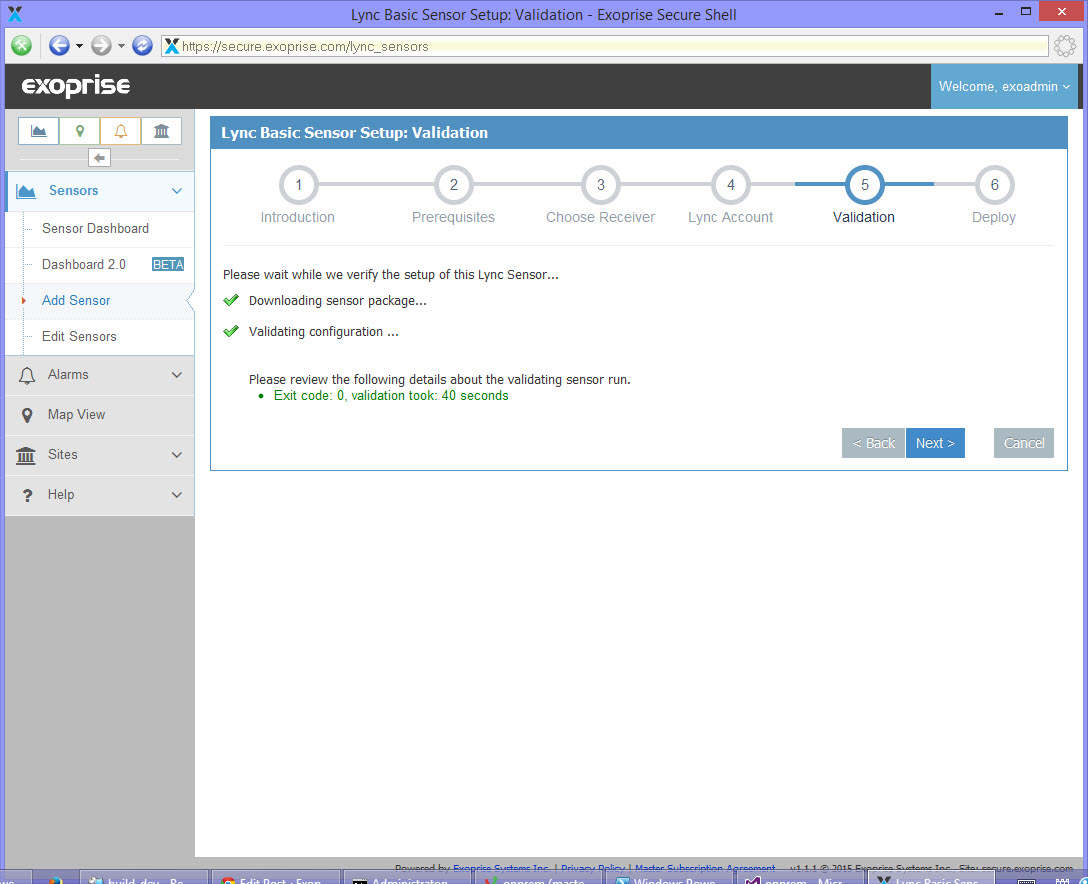
Task: Click the Help question mark icon
Action: [27, 495]
